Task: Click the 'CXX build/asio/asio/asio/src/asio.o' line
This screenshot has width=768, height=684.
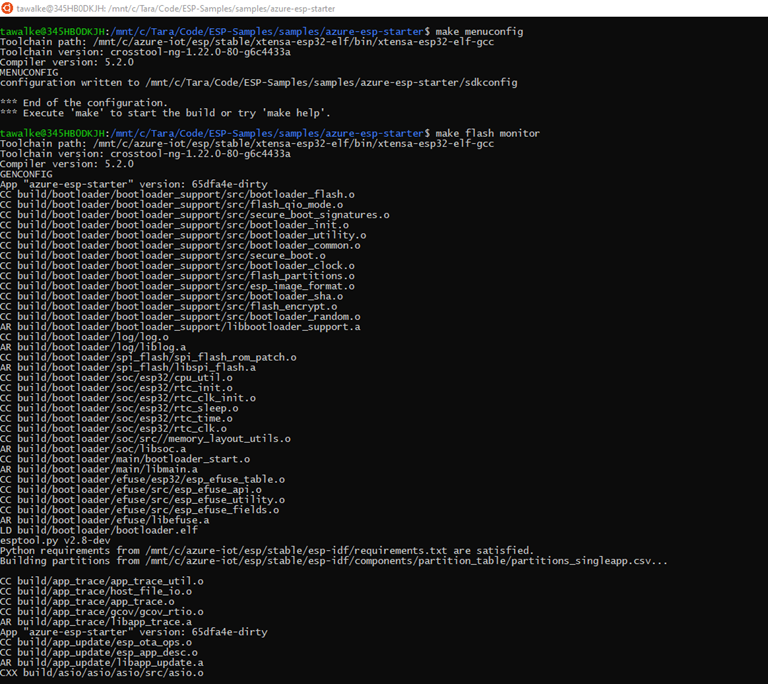Action: [102, 673]
